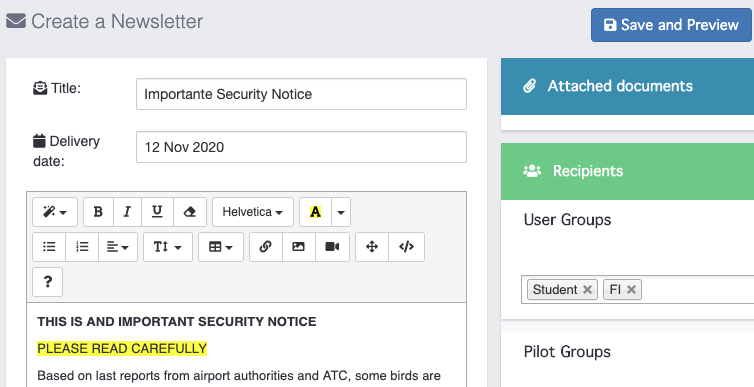Viewport: 754px width, 387px height.
Task: Click the icon beside the Title label
Action: (x=40, y=88)
